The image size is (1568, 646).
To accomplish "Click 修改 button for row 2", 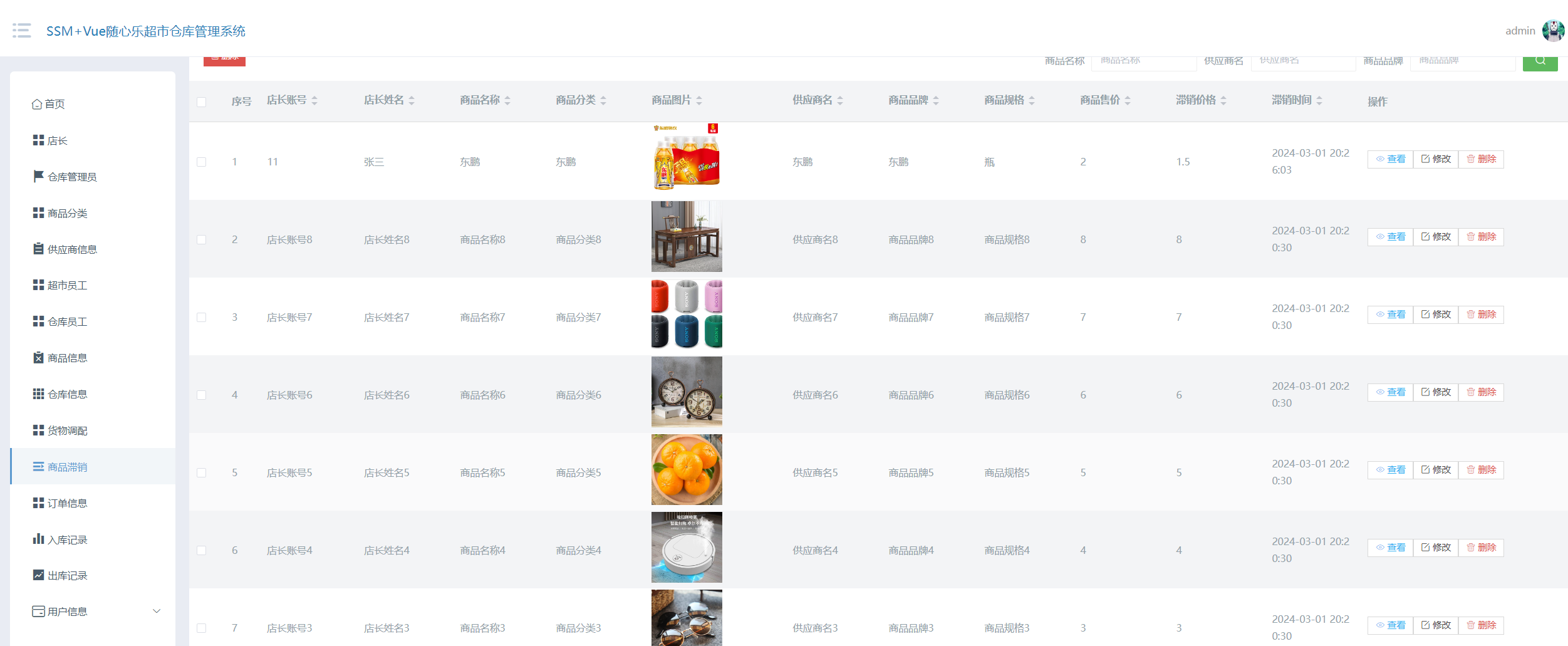I will 1435,237.
